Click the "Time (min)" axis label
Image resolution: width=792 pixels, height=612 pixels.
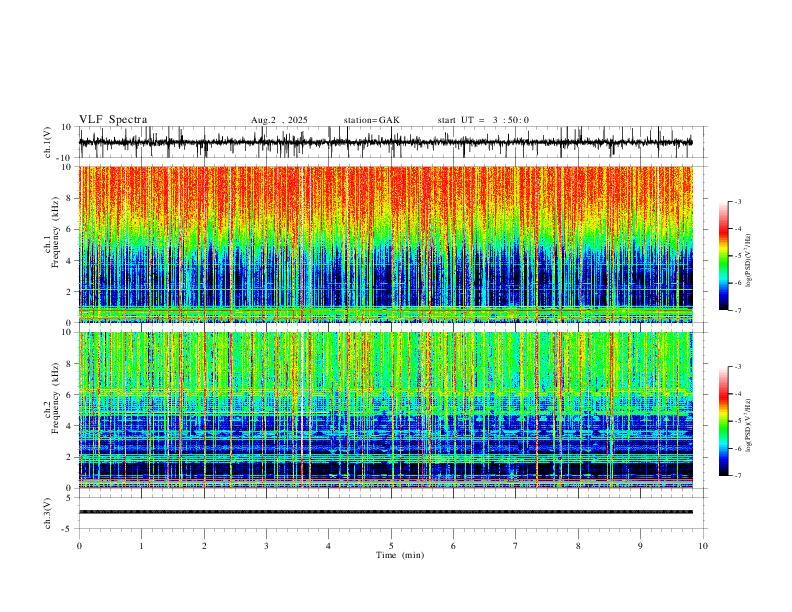(x=400, y=555)
